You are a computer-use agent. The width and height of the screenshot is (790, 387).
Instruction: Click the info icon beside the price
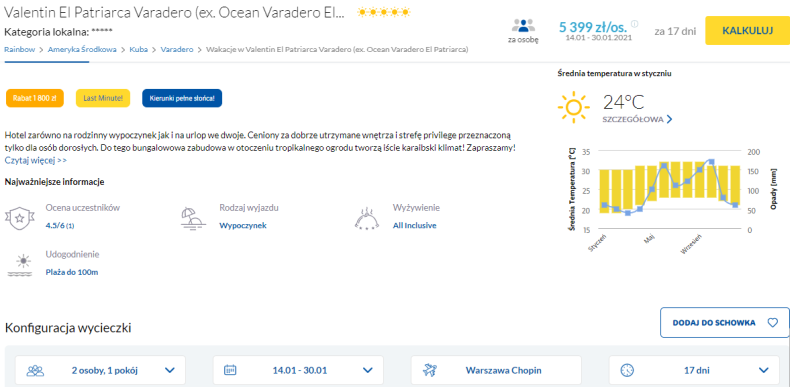634,24
